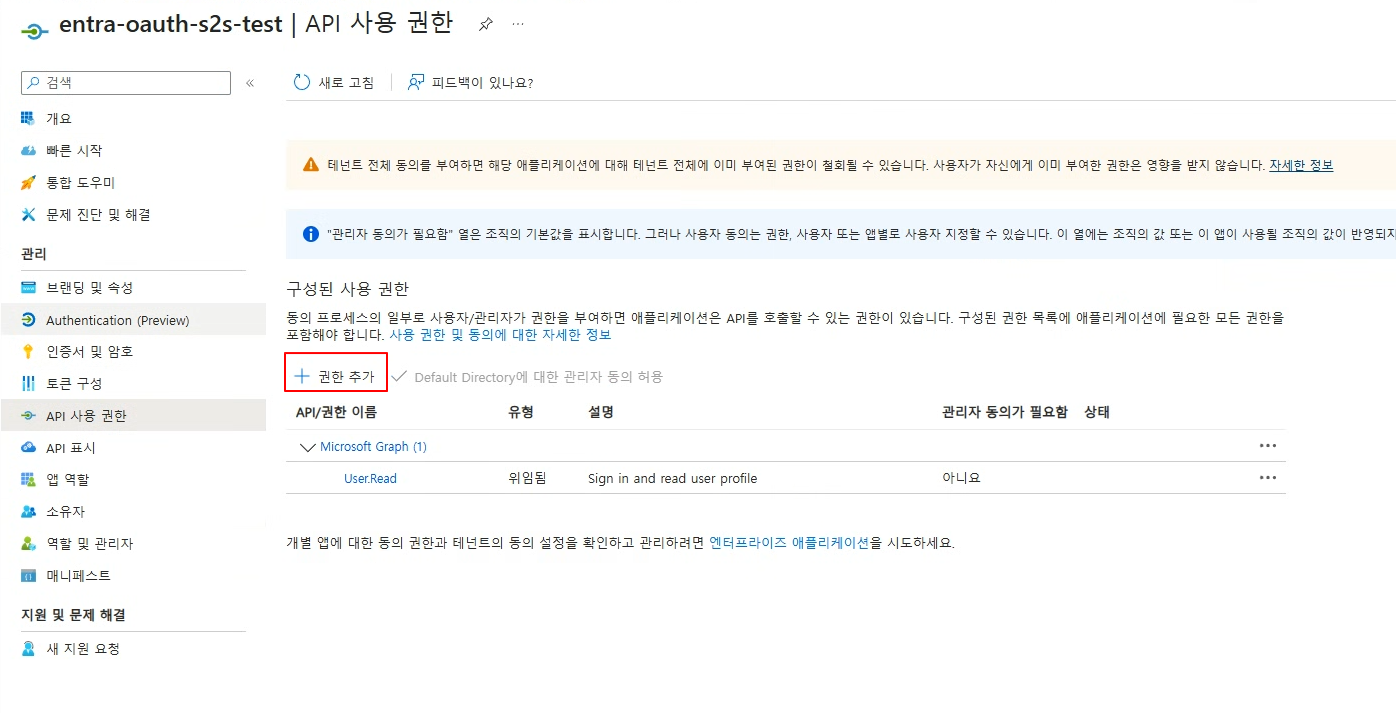Viewport: 1396px width, 713px height.
Task: Open the User.Read permission link
Action: tap(370, 479)
